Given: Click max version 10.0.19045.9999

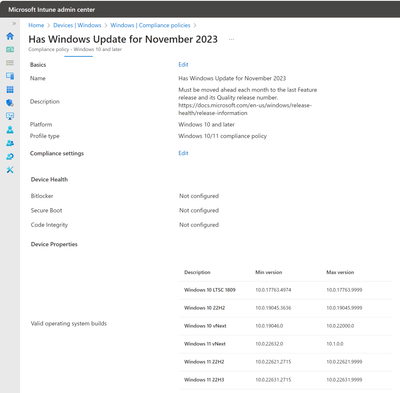Looking at the screenshot, I should point(344,308).
